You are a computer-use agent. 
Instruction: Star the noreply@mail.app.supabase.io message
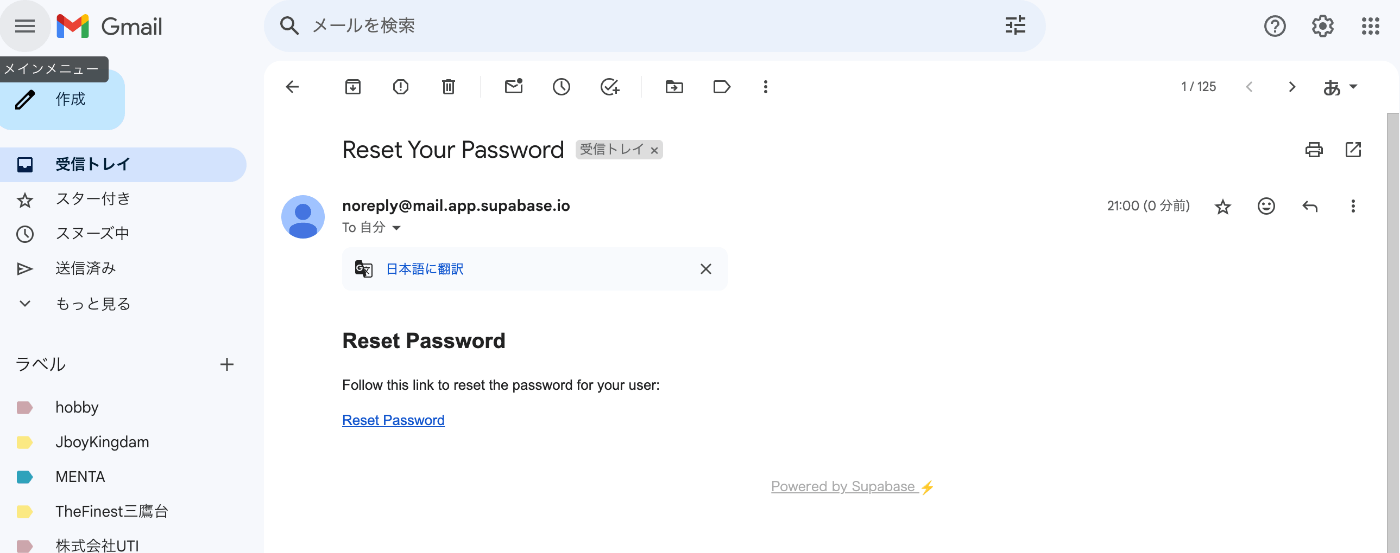pos(1222,207)
